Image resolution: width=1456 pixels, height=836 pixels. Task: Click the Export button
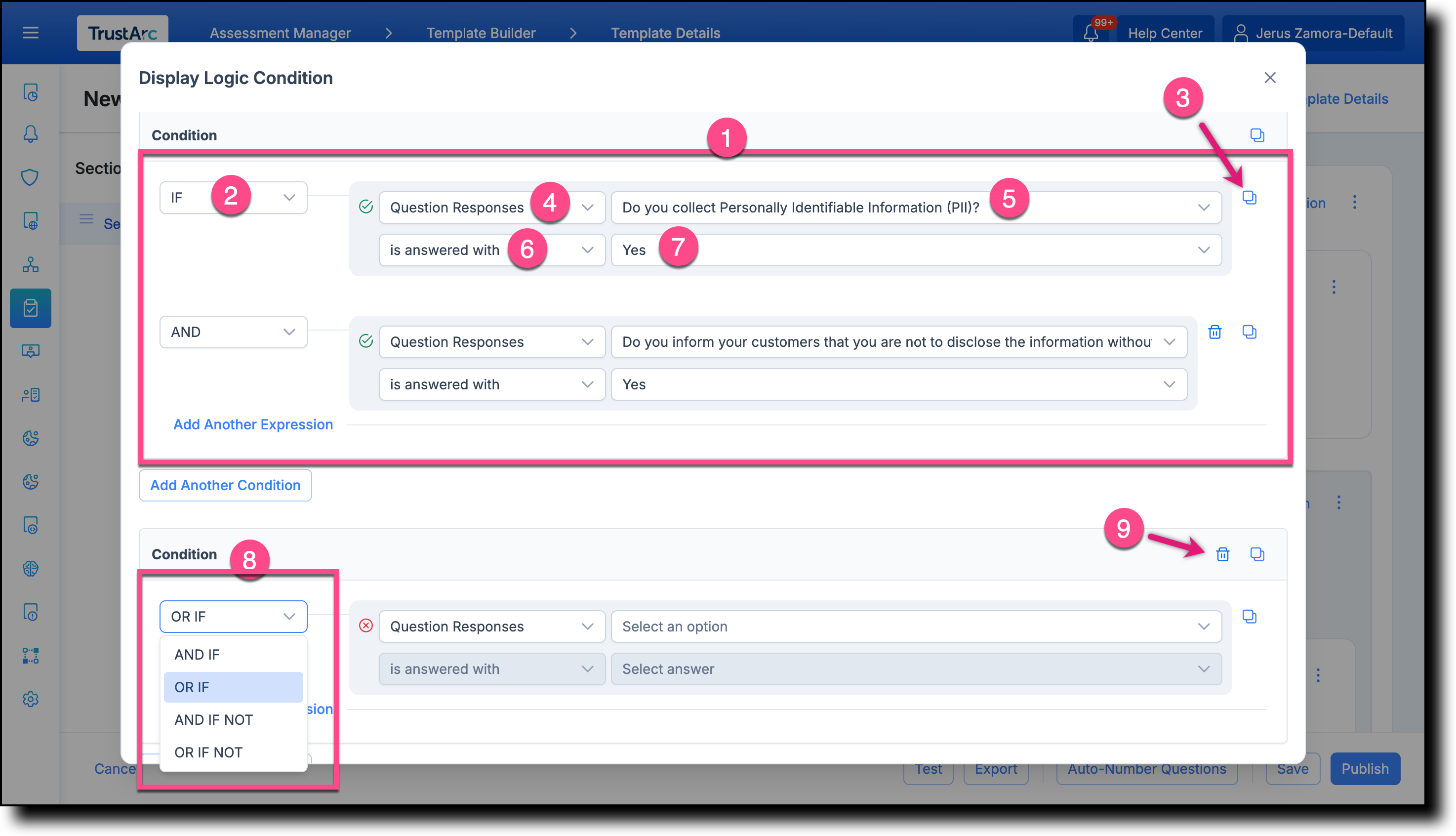click(x=996, y=769)
